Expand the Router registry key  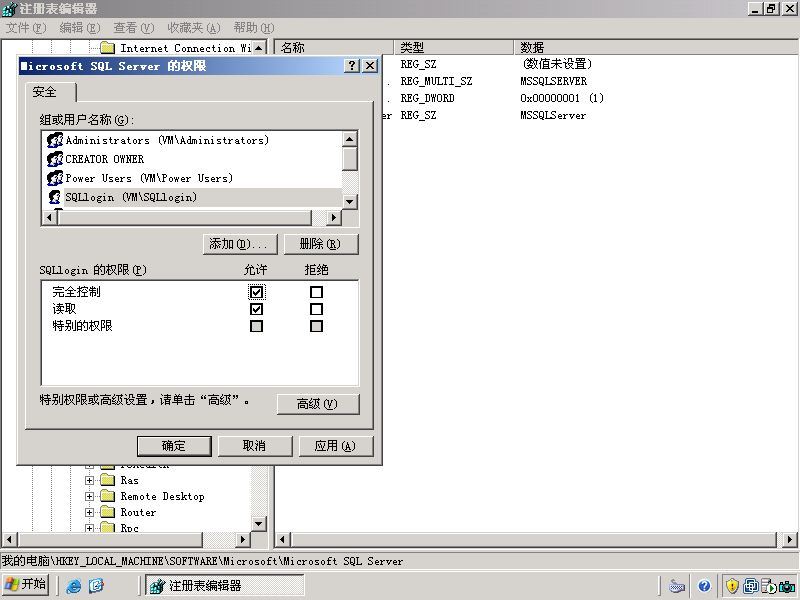click(89, 512)
